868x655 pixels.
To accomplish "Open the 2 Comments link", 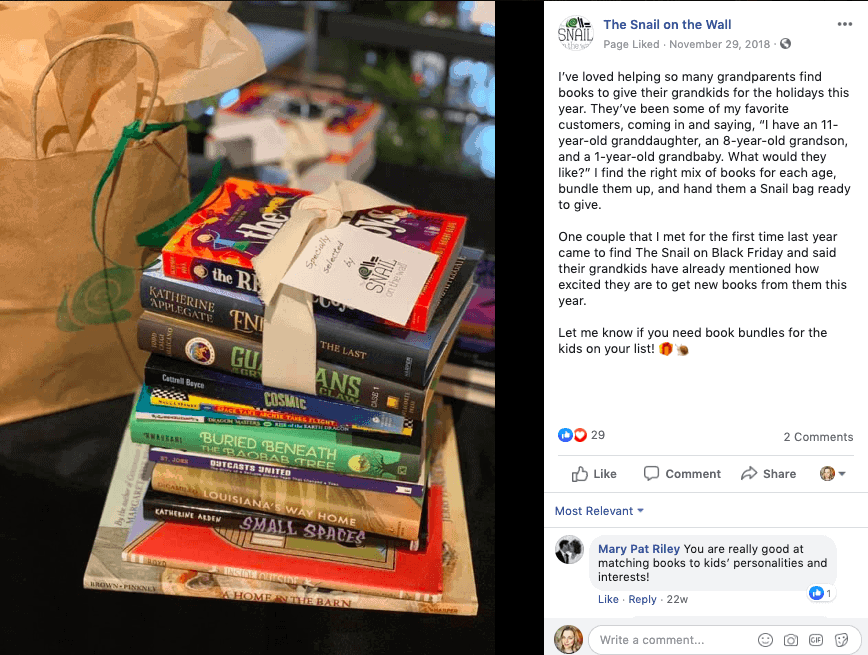I will pos(818,437).
